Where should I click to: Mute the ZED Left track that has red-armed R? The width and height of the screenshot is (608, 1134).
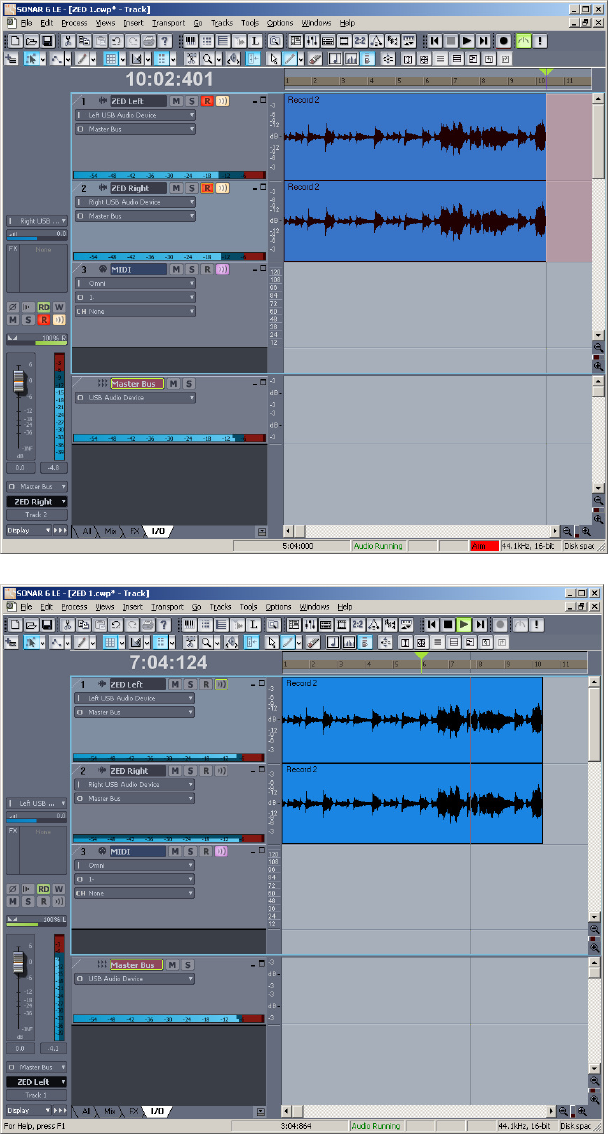coord(176,101)
